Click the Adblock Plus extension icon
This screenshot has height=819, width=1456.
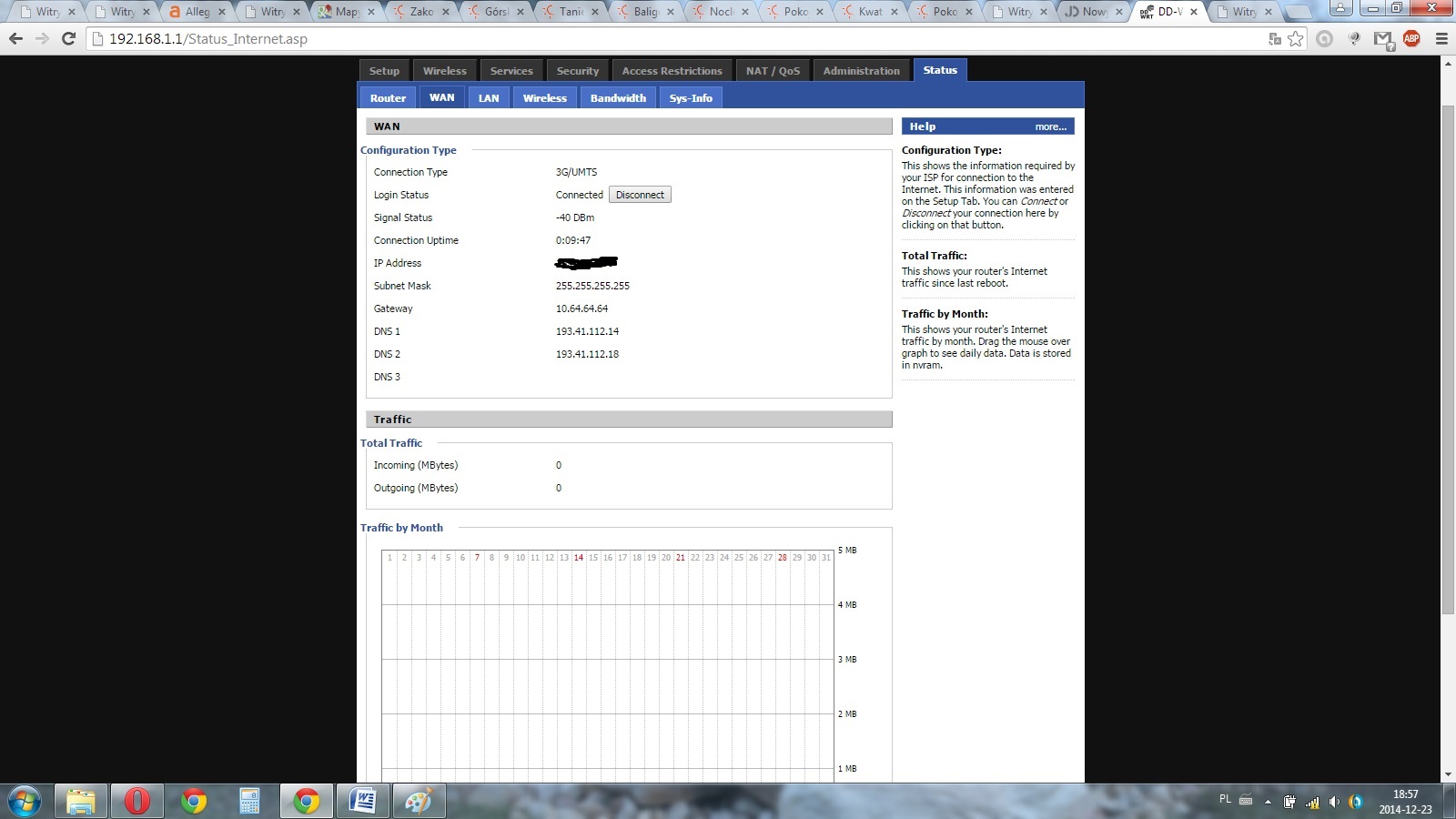coord(1411,38)
